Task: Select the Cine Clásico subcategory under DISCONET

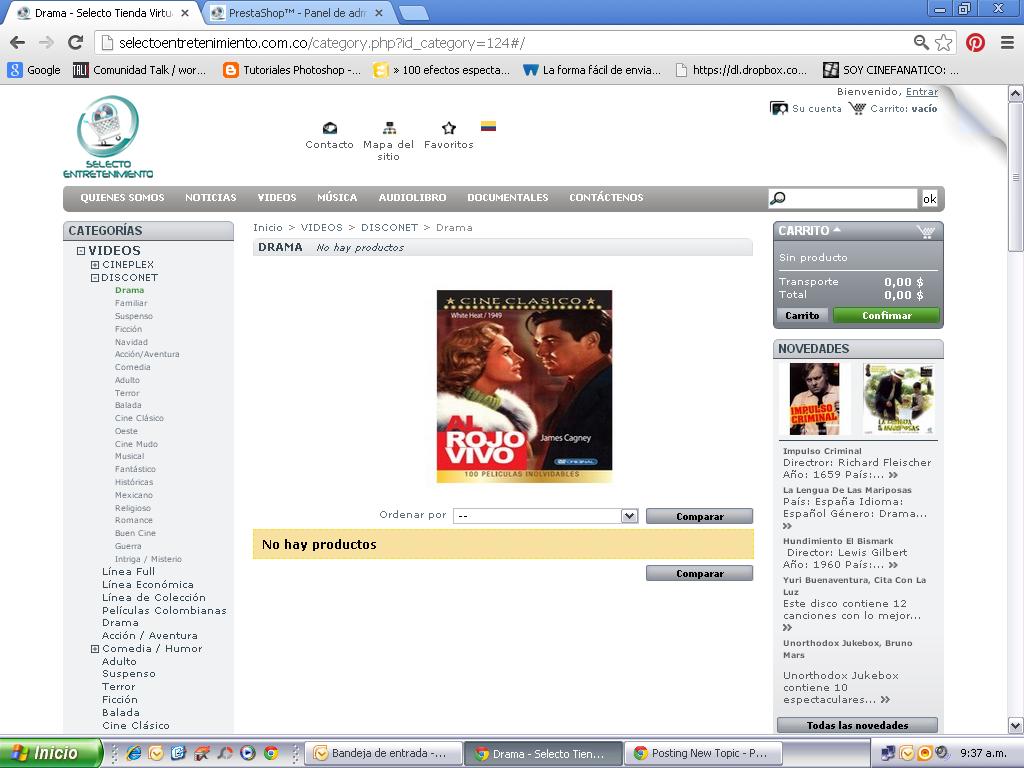Action: (139, 419)
